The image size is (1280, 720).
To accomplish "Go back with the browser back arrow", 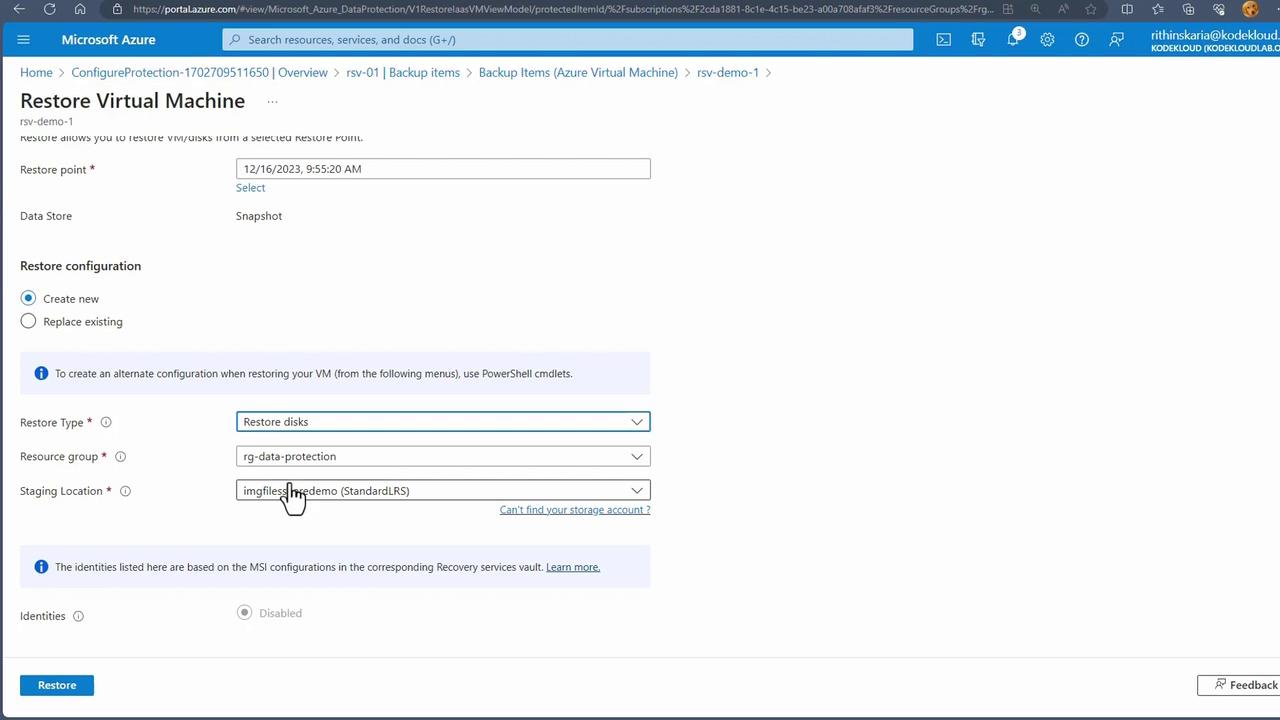I will coord(20,9).
